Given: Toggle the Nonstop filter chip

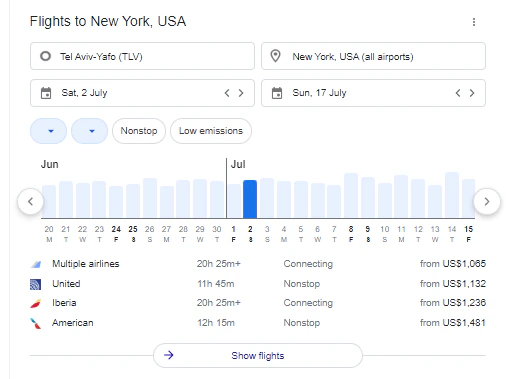Looking at the screenshot, I should [139, 131].
